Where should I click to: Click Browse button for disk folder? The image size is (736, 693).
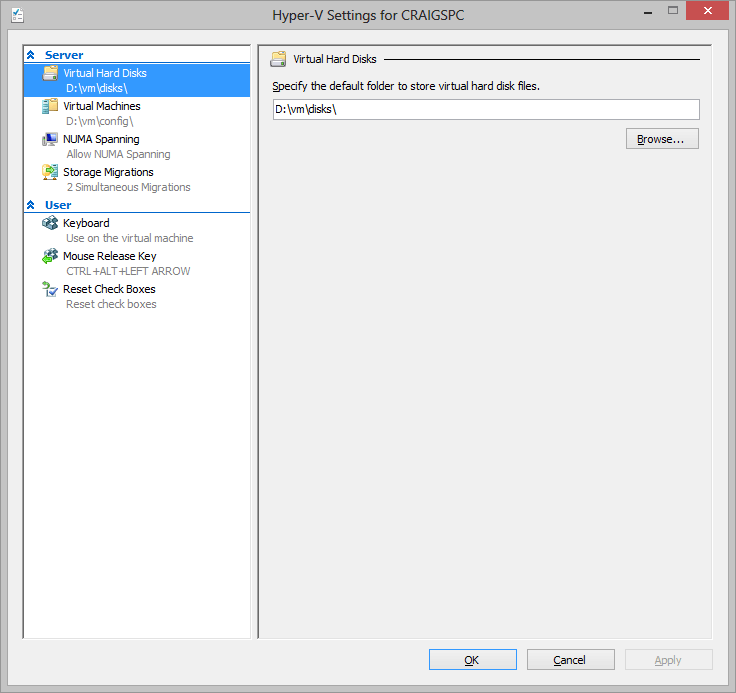click(x=662, y=139)
